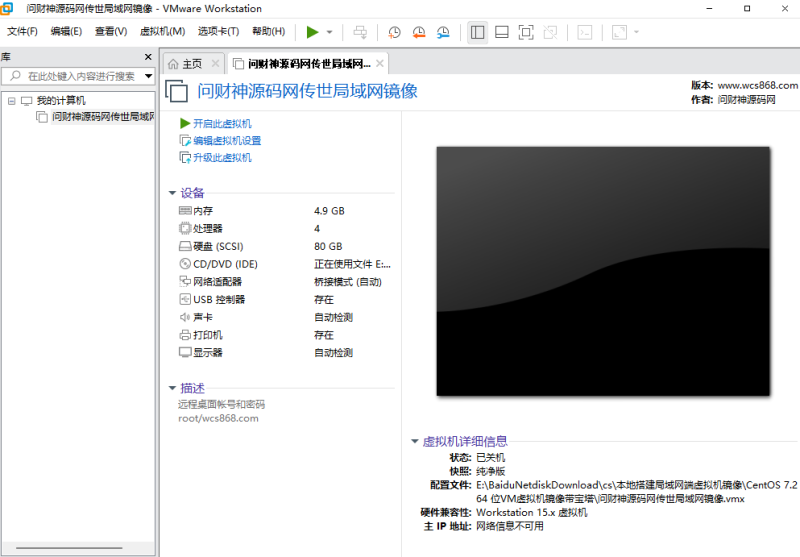The width and height of the screenshot is (800, 557).
Task: Click the hard disk icon beside 硬盘
Action: coord(185,246)
